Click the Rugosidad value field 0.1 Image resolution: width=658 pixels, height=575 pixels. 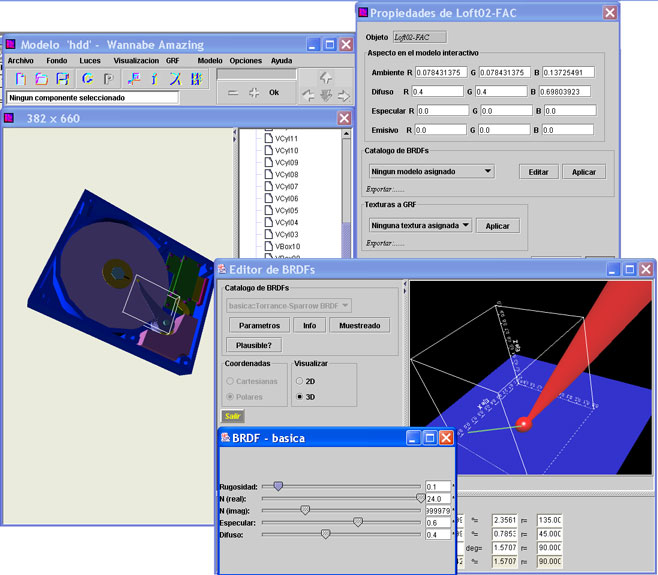(438, 486)
